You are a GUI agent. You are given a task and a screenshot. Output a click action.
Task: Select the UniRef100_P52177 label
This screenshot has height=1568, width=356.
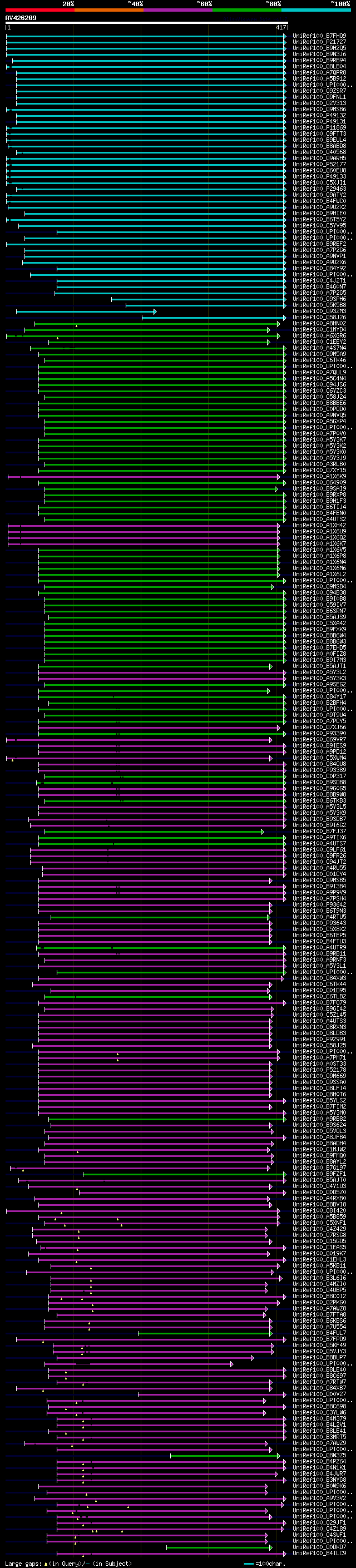[319, 164]
